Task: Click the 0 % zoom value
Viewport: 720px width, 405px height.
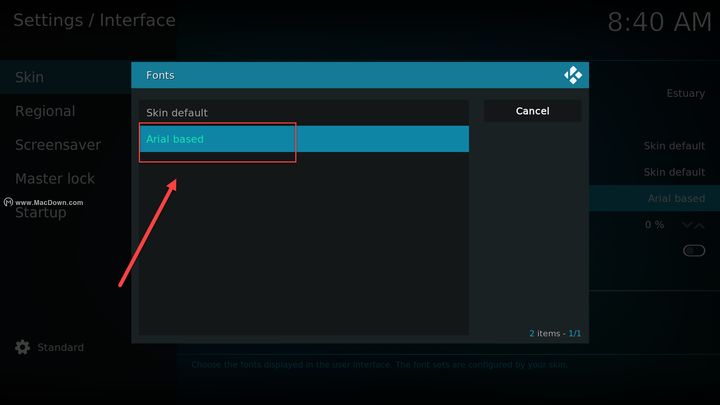Action: coord(654,225)
